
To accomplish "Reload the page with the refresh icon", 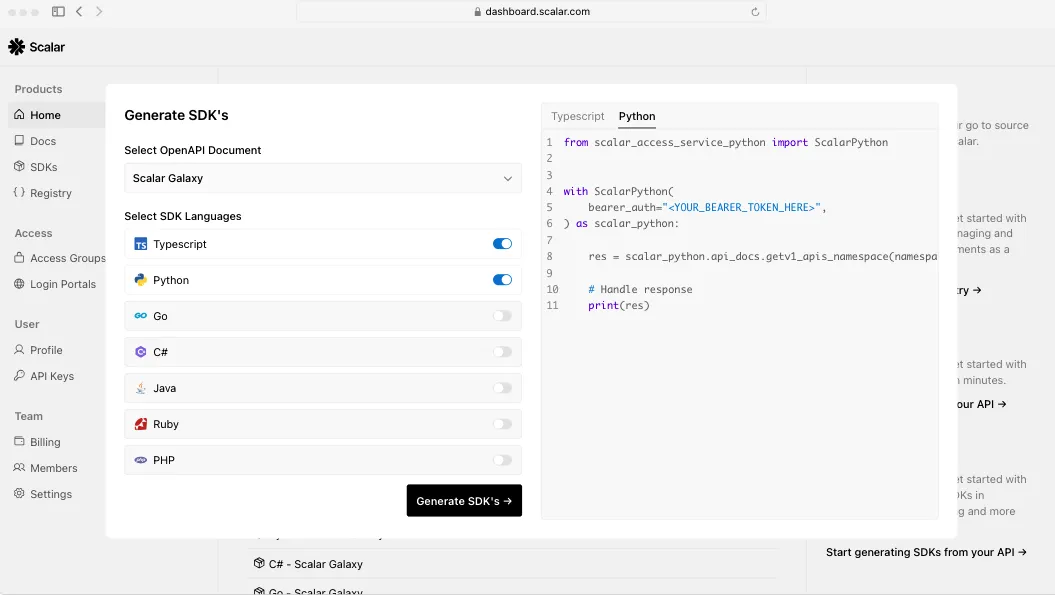I will (755, 12).
